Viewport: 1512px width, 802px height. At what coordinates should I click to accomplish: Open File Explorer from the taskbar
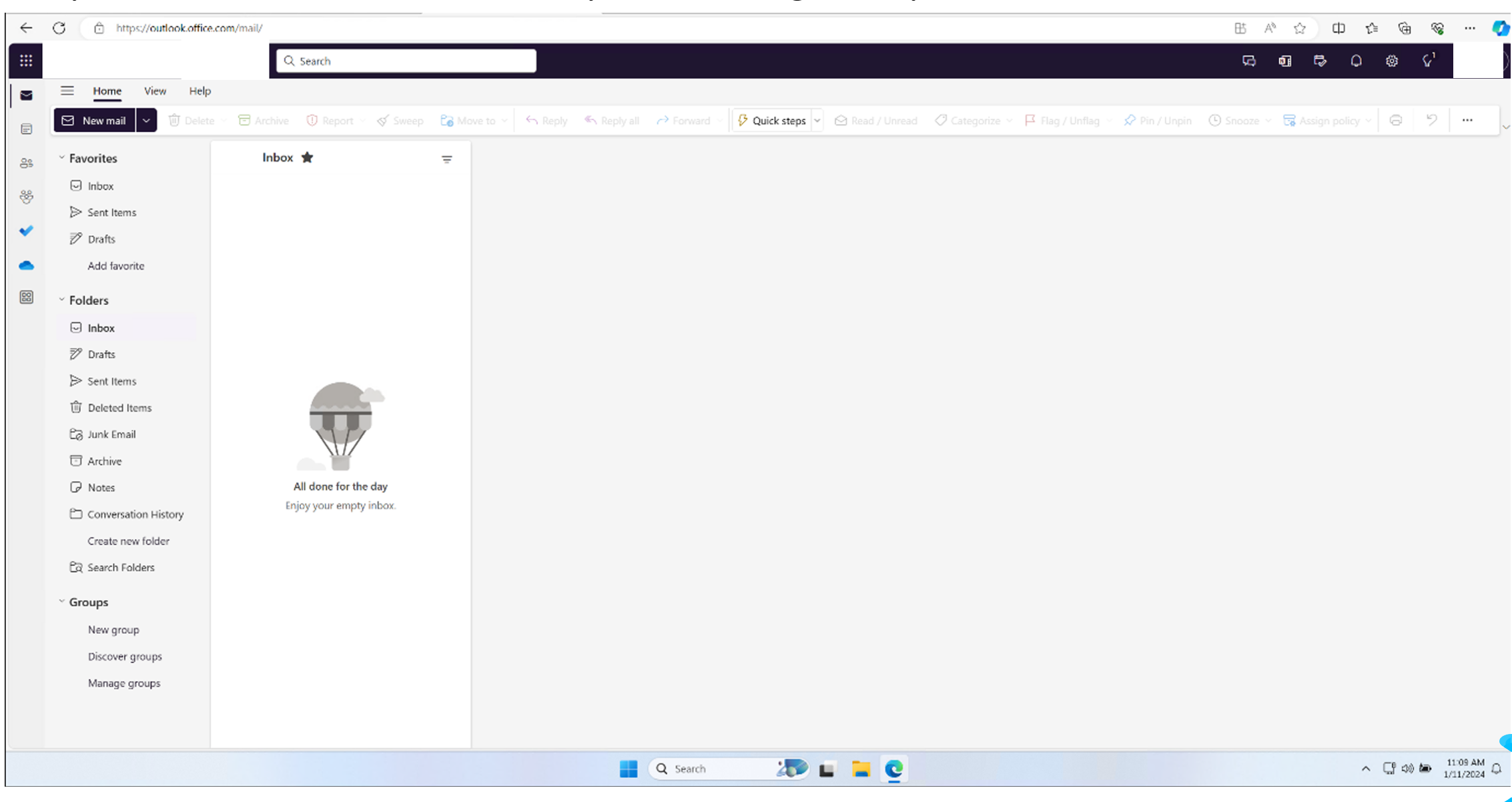pos(861,769)
